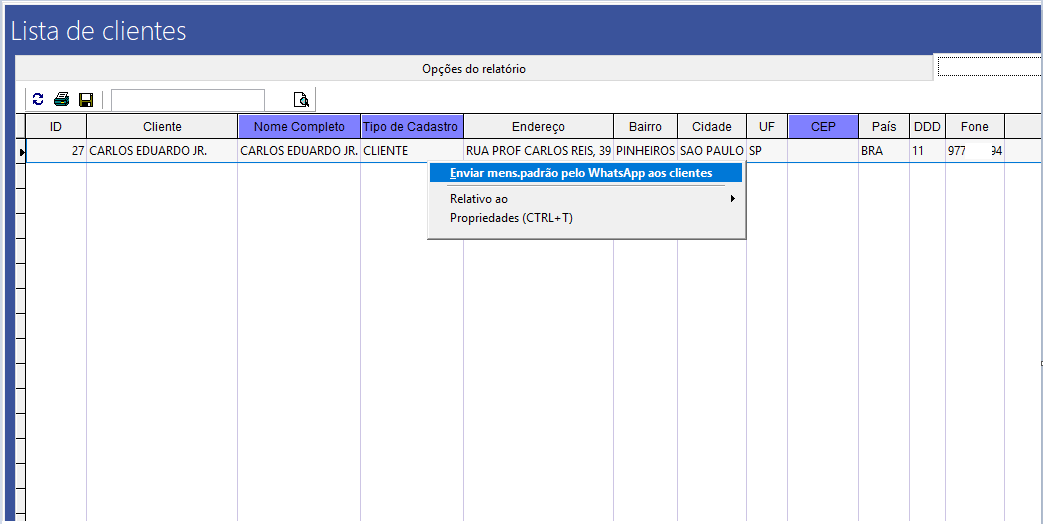This screenshot has width=1043, height=524.
Task: Select 'Enviar mens.padrão pelo WhatsApp aos clientes'
Action: point(581,173)
